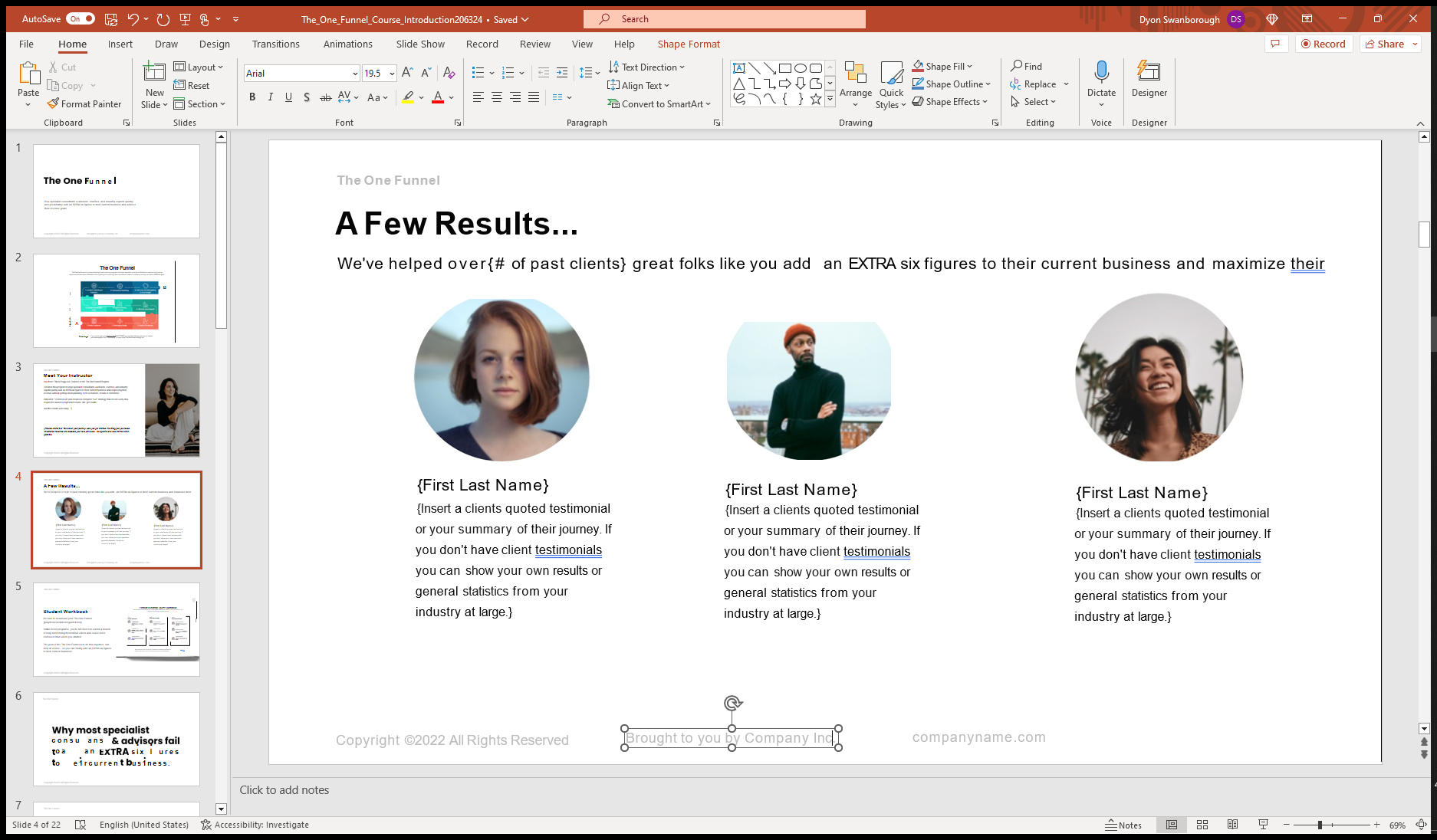Screen dimensions: 1437x840
Task: Click Reset slide button
Action: [x=192, y=86]
